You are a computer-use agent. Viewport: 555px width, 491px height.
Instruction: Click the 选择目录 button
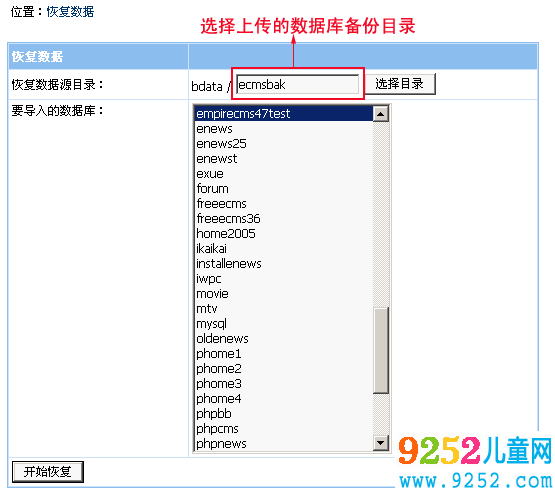pyautogui.click(x=400, y=84)
